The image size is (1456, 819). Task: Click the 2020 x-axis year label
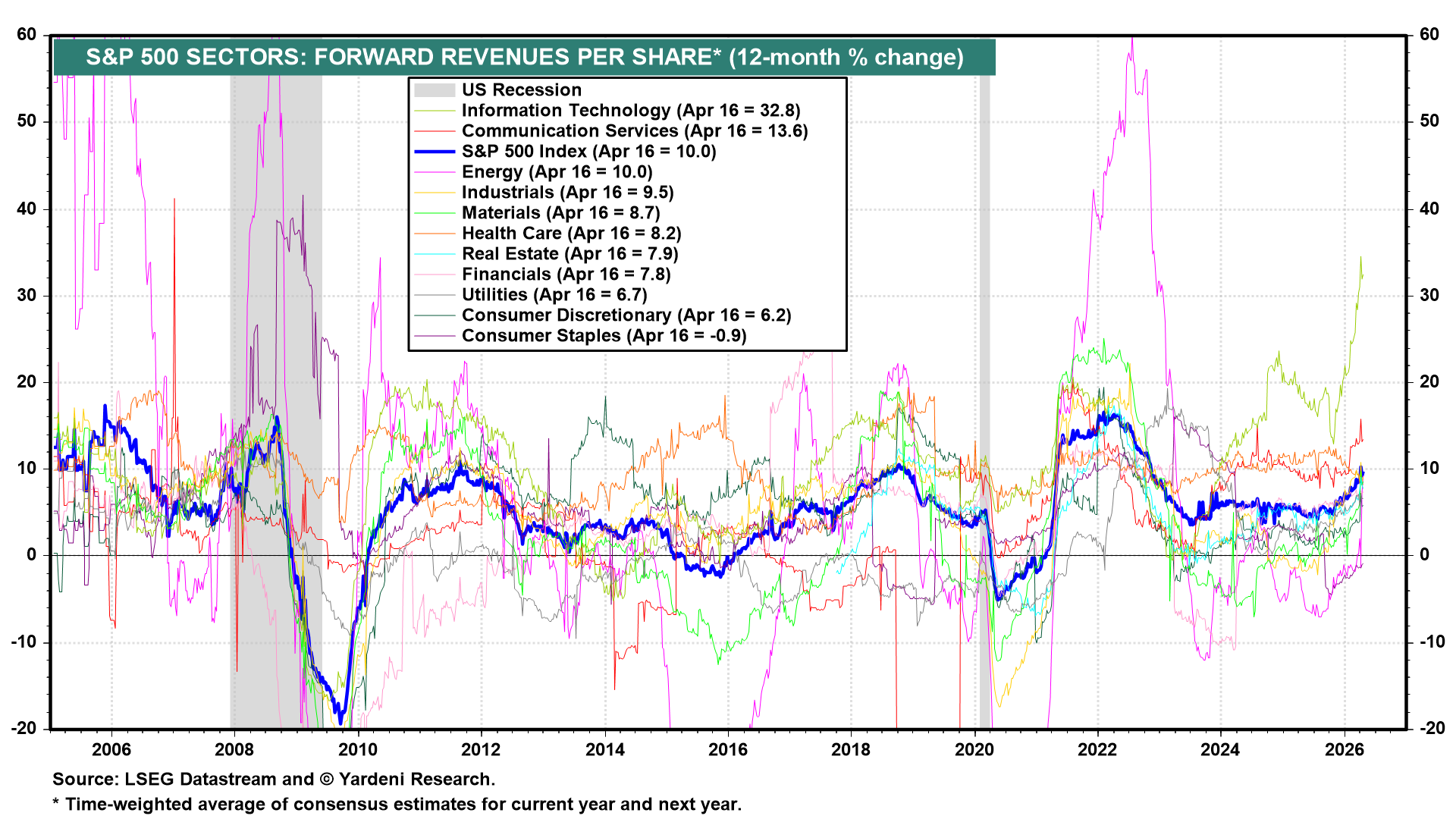point(974,750)
